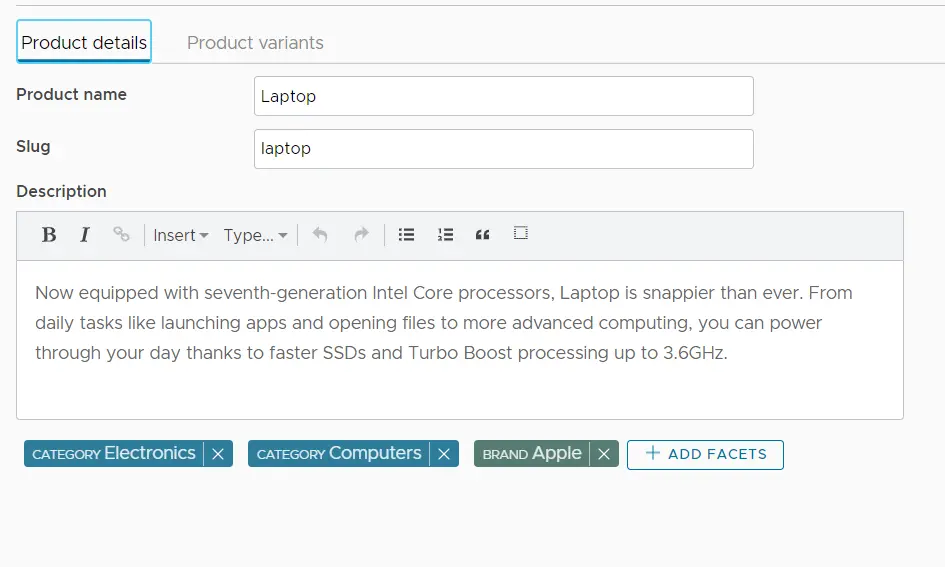The image size is (945, 567).
Task: Open the Insert dropdown menu
Action: 180,235
